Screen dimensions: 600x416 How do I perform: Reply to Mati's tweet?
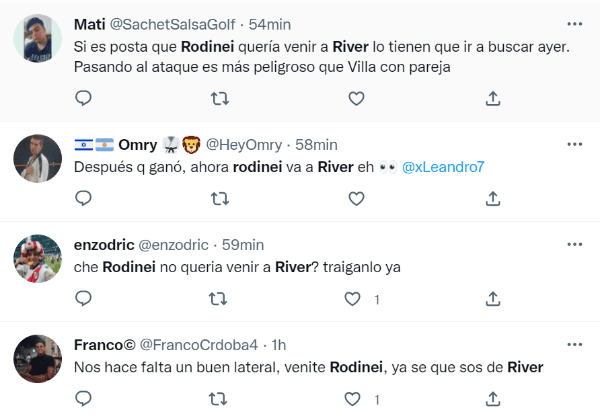84,98
